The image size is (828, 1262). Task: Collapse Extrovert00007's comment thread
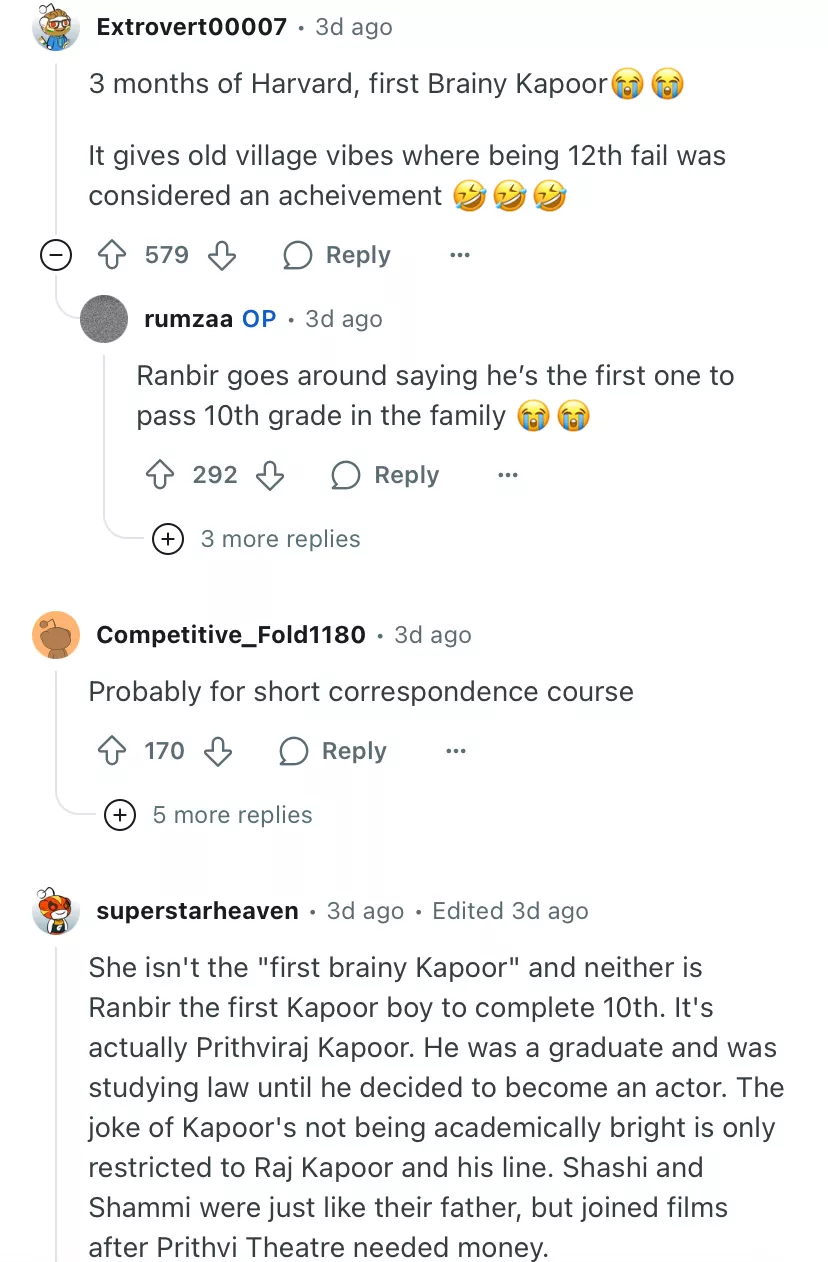(56, 256)
